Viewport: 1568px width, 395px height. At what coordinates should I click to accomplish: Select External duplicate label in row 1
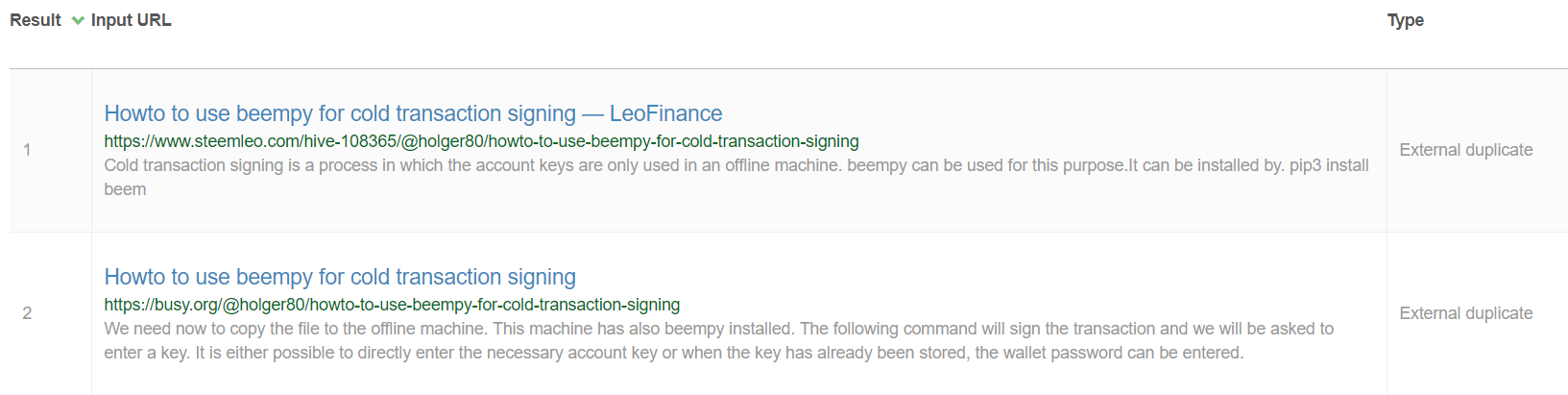click(x=1465, y=150)
